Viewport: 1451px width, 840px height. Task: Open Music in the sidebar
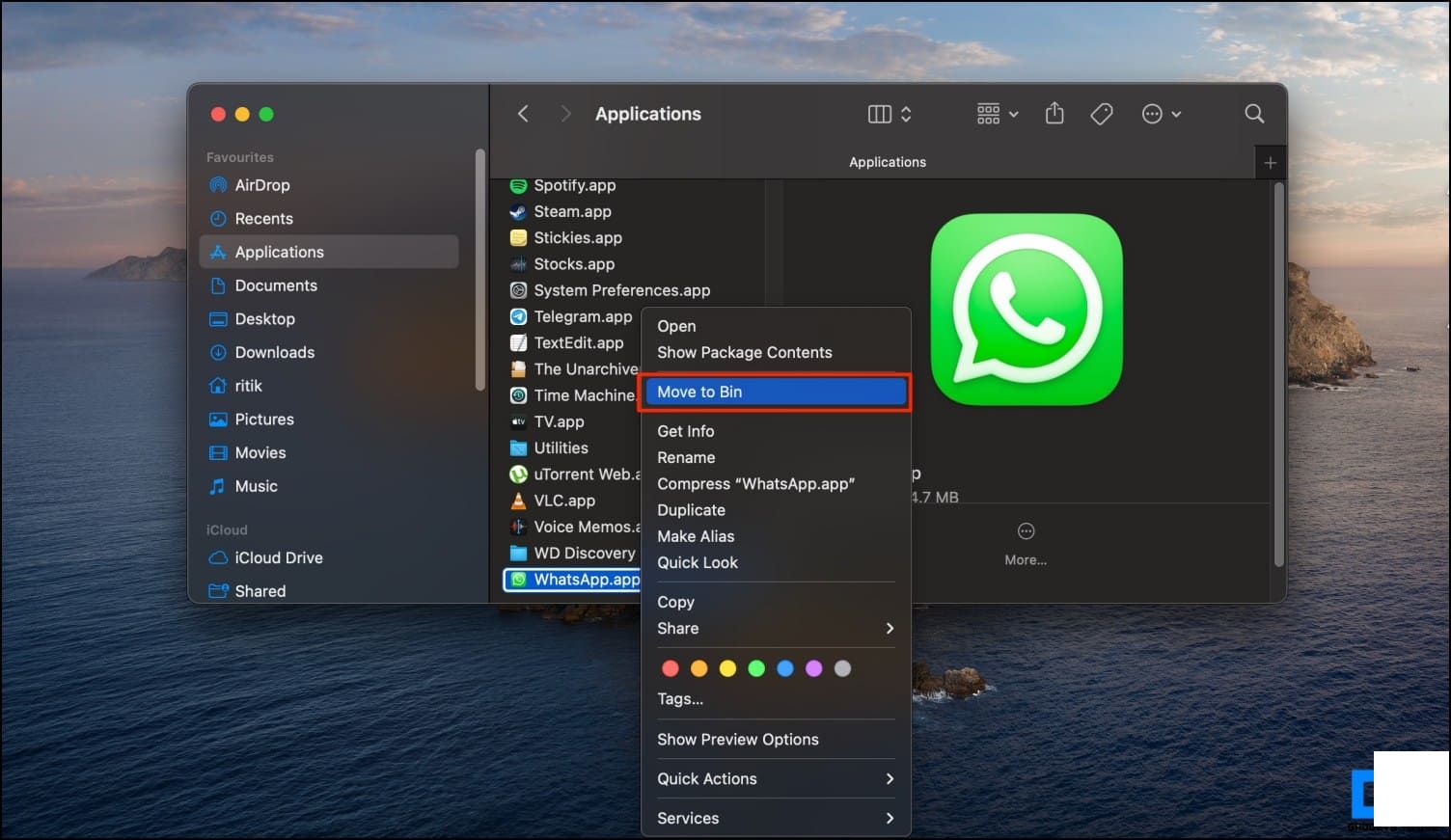(x=328, y=486)
